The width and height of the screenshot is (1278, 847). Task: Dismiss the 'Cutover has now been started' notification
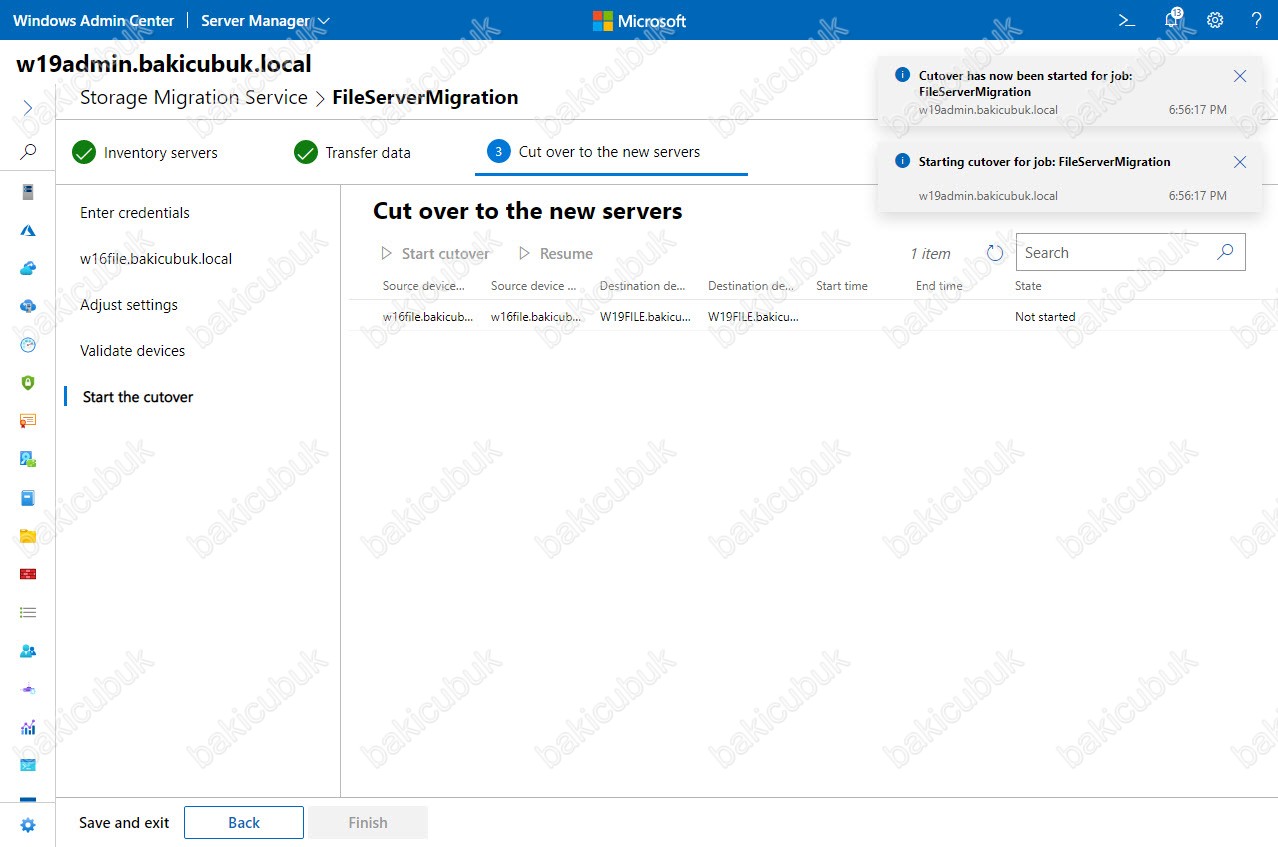coord(1240,76)
